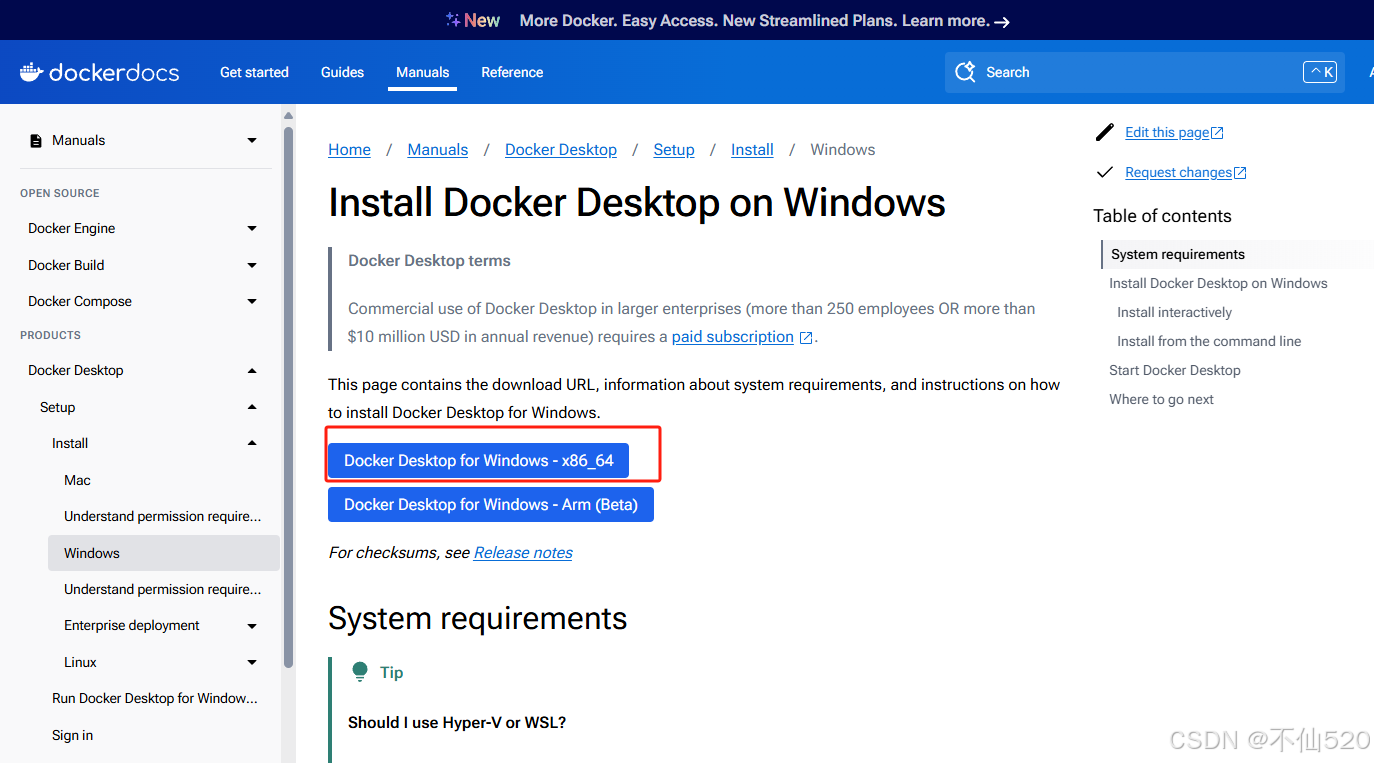
Task: Expand the Linux section arrow
Action: (x=252, y=662)
